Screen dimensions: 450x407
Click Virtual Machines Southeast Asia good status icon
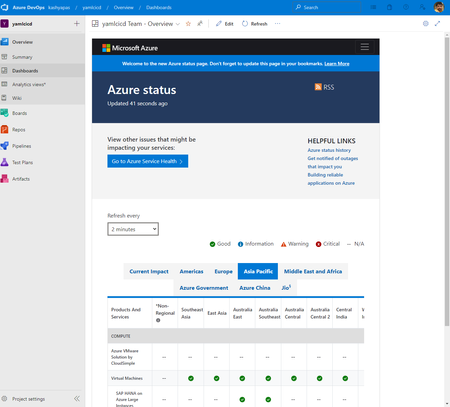pyautogui.click(x=191, y=378)
